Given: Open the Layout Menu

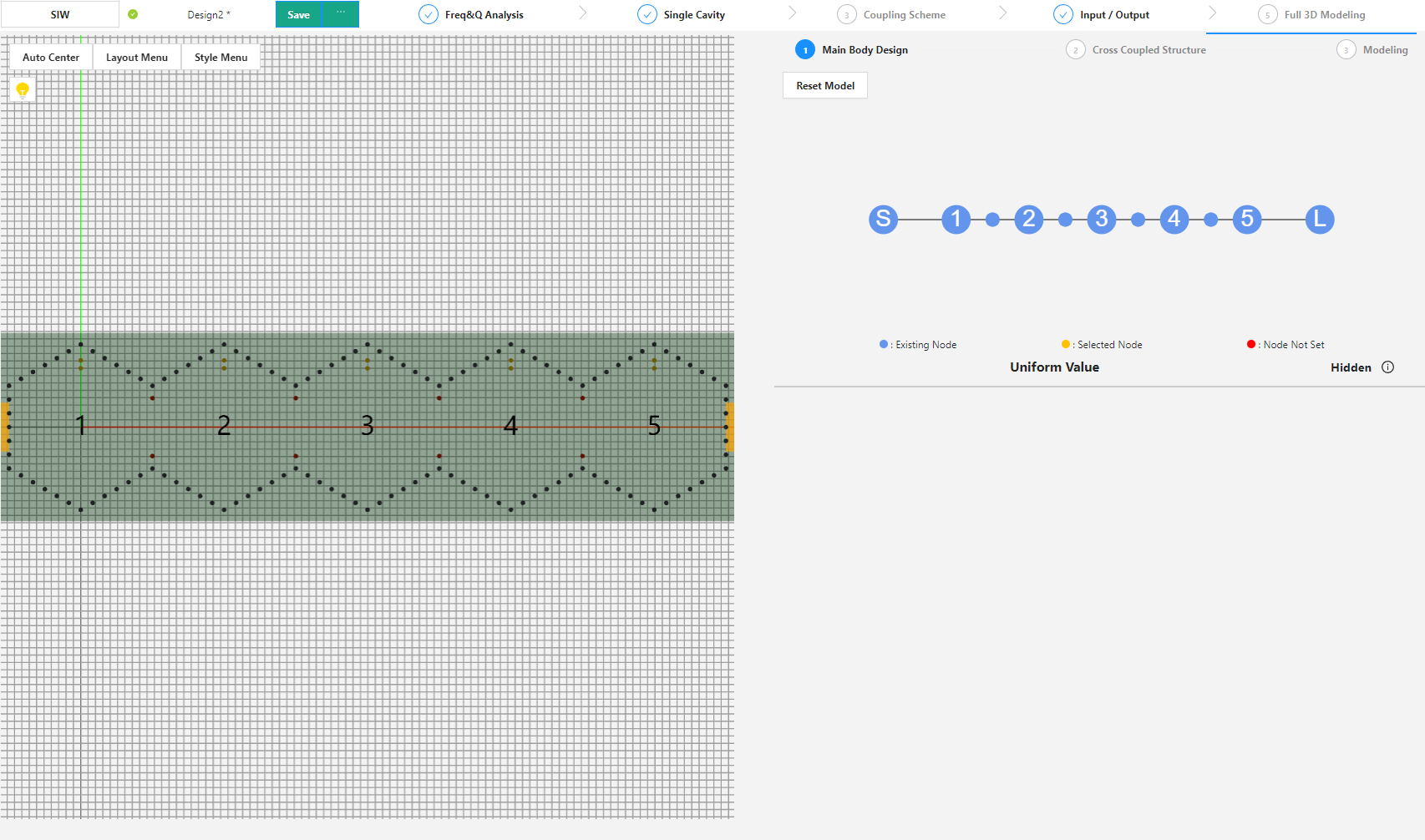Looking at the screenshot, I should point(137,57).
